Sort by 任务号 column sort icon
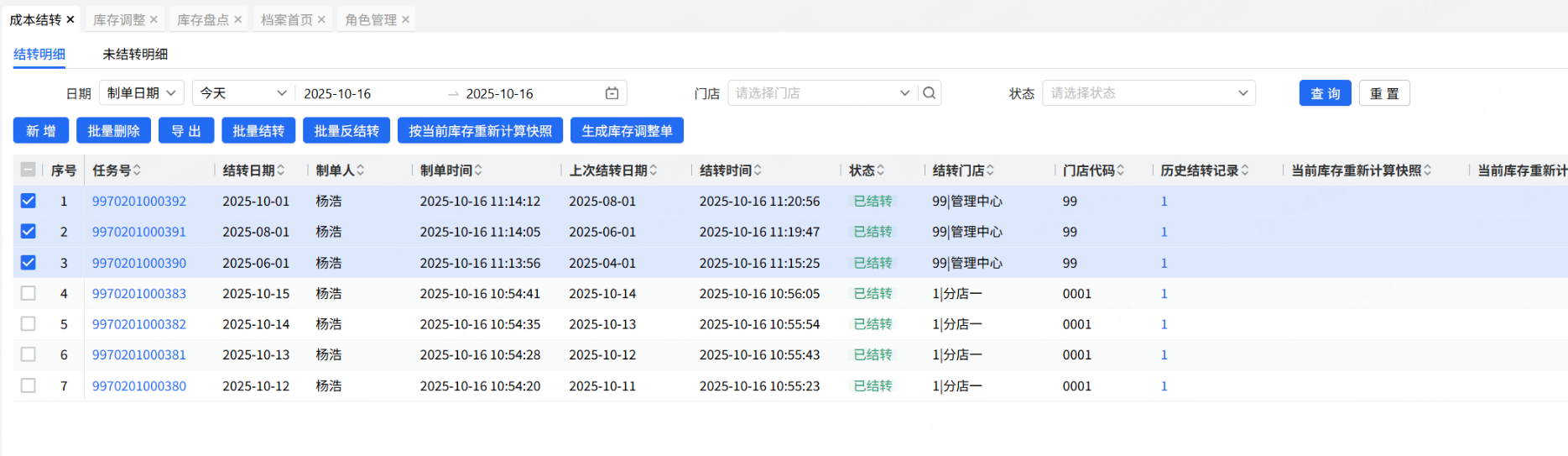Screen dimensions: 1568x456 (137, 170)
